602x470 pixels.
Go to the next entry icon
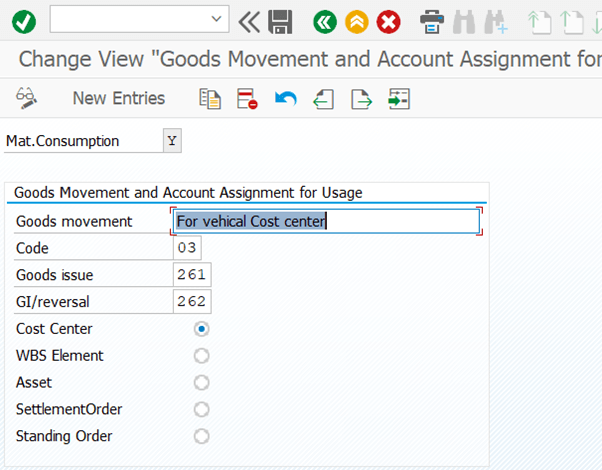point(361,99)
